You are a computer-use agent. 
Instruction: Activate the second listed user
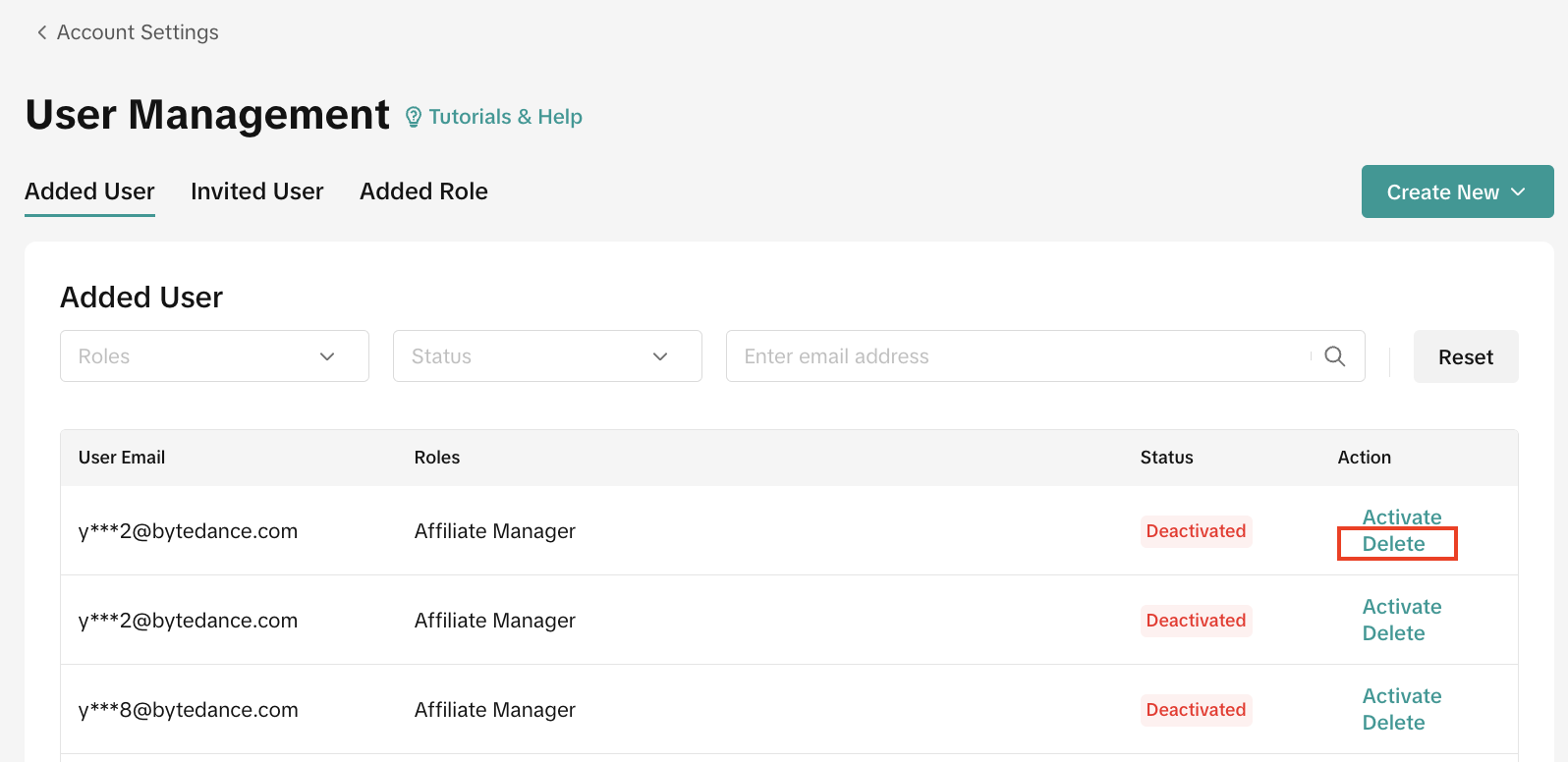coord(1402,607)
